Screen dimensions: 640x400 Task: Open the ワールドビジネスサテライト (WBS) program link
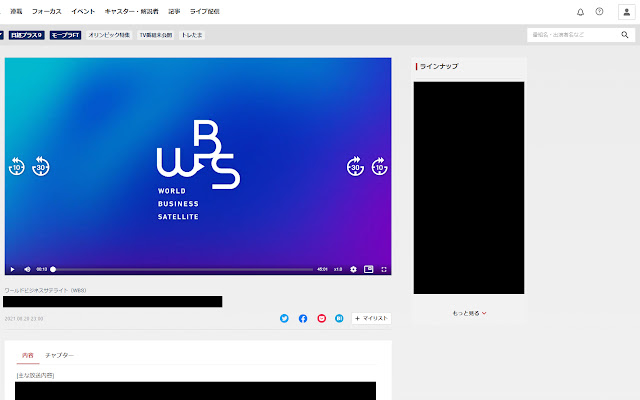tap(45, 290)
